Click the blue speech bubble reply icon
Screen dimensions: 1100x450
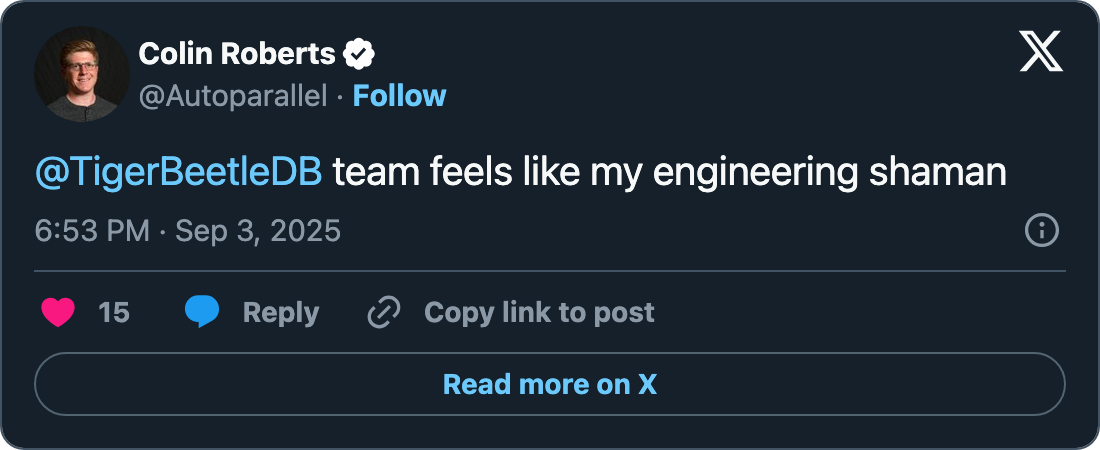coord(202,313)
